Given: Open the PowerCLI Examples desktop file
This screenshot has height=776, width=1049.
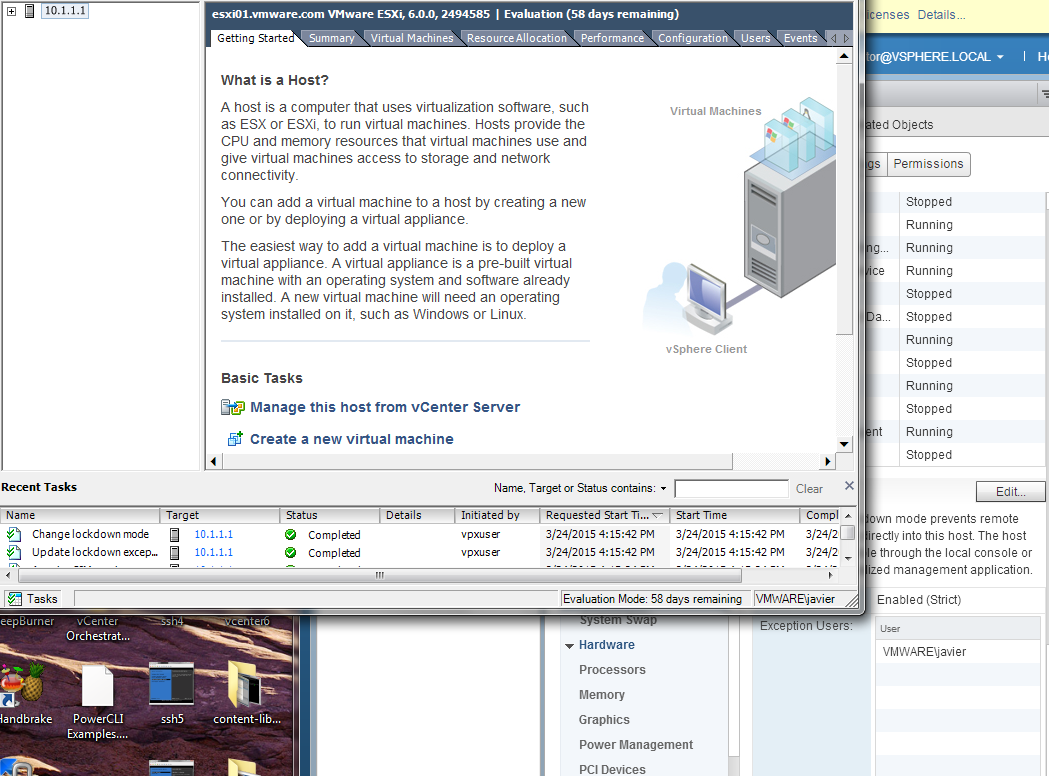Looking at the screenshot, I should [98, 699].
